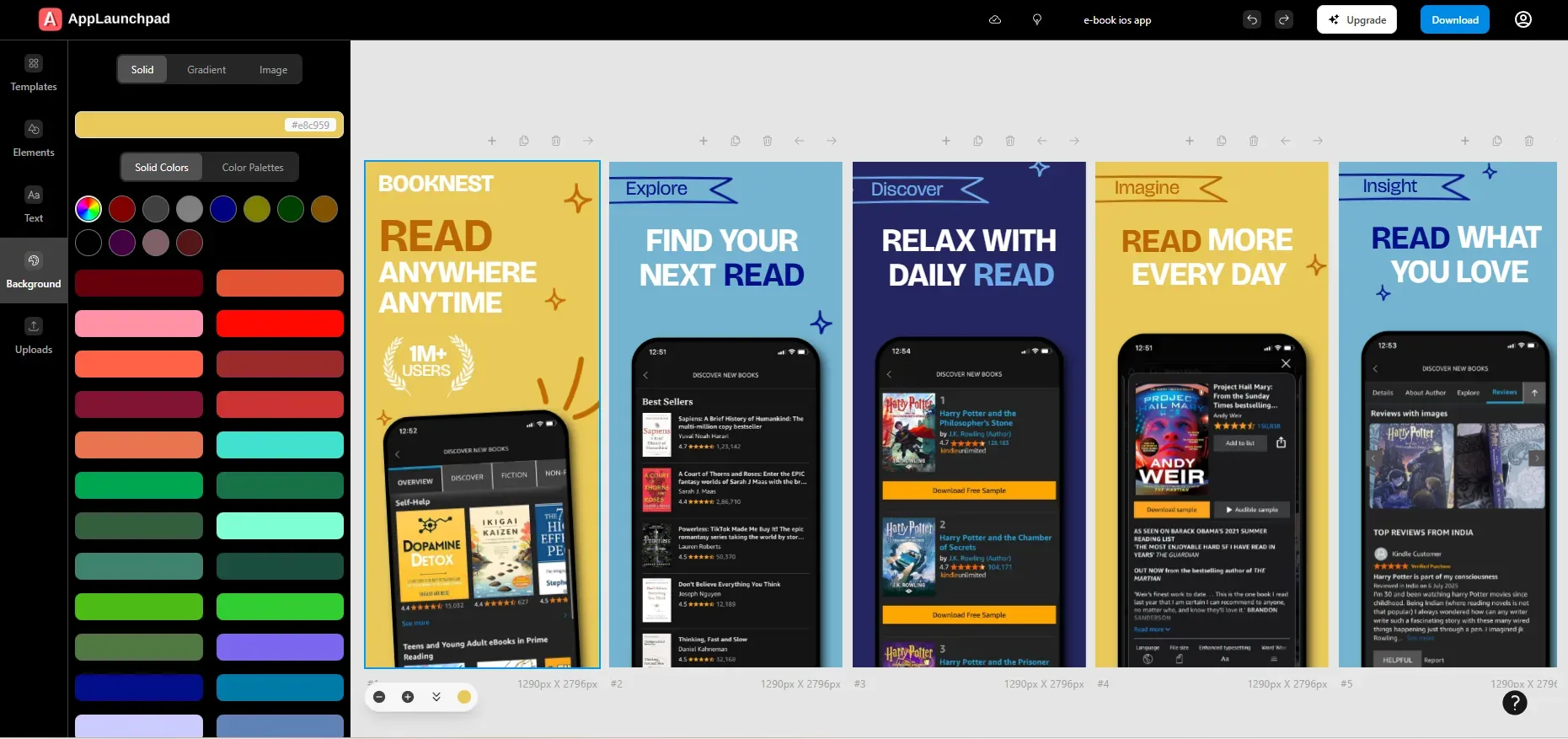Open the user profile account icon
The height and width of the screenshot is (739, 1568).
coord(1523,19)
